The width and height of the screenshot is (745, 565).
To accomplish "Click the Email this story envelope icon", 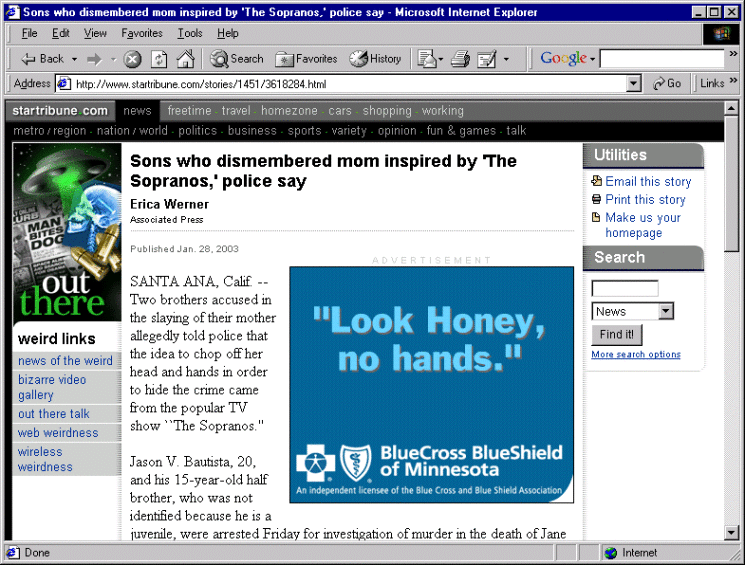I will (596, 181).
